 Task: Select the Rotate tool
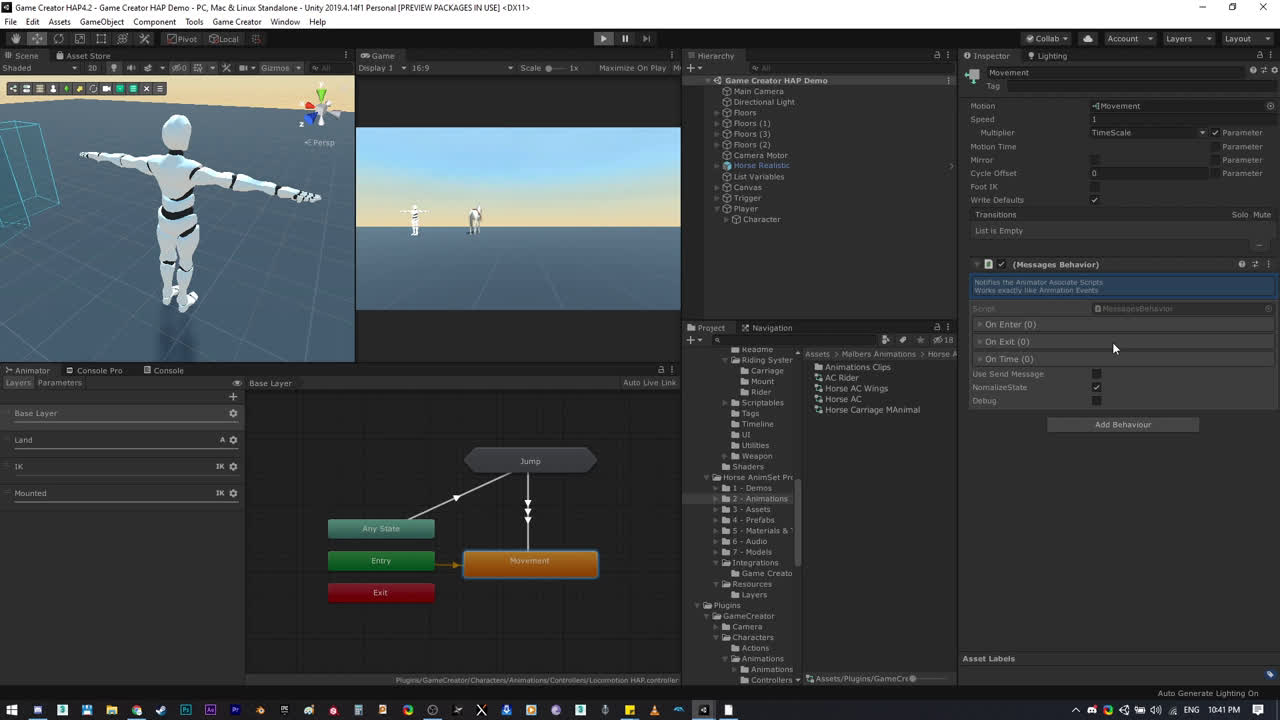(58, 38)
